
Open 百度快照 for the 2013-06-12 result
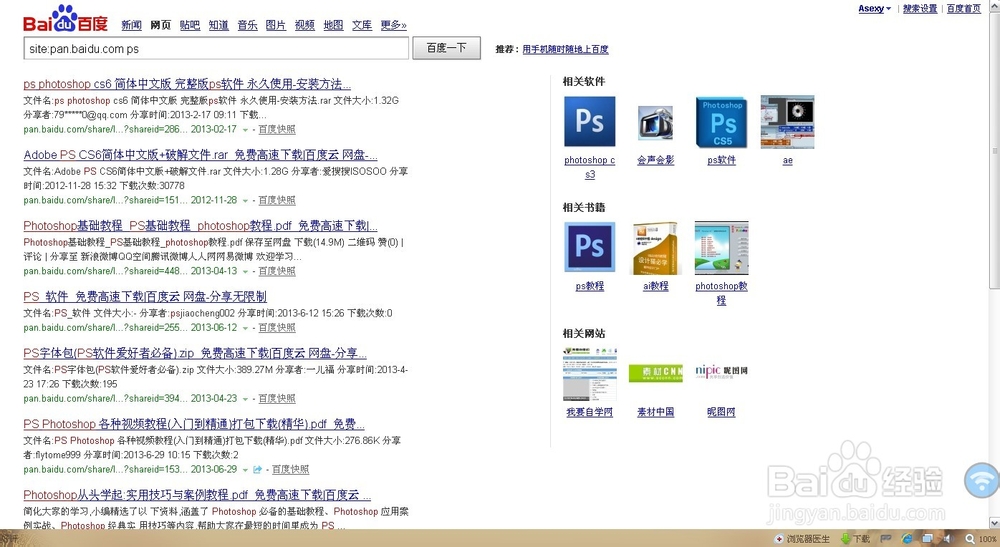point(277,328)
